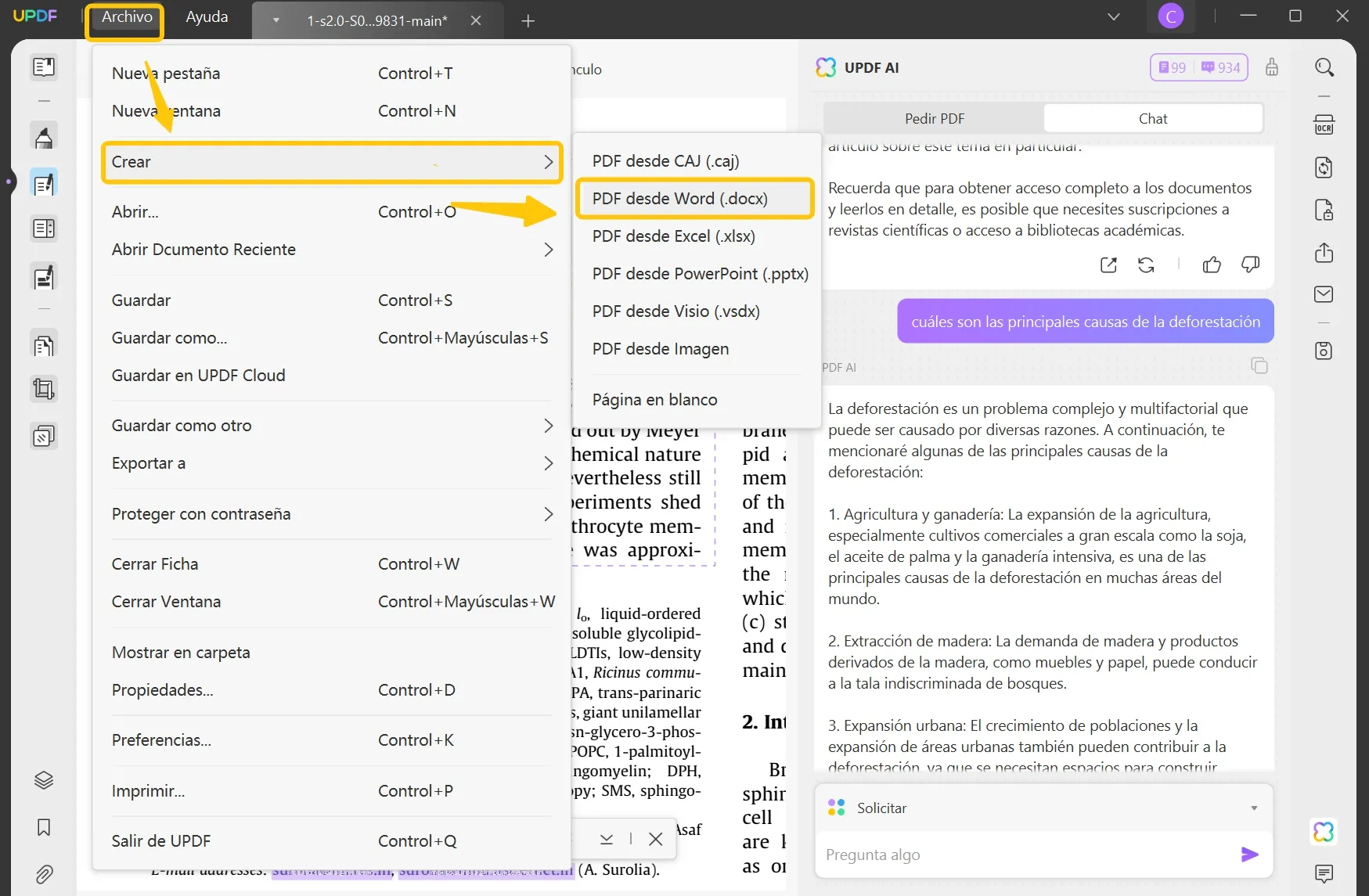Screen dimensions: 1369x896
Task: Click the export/share icon under AI answer
Action: (x=1108, y=265)
